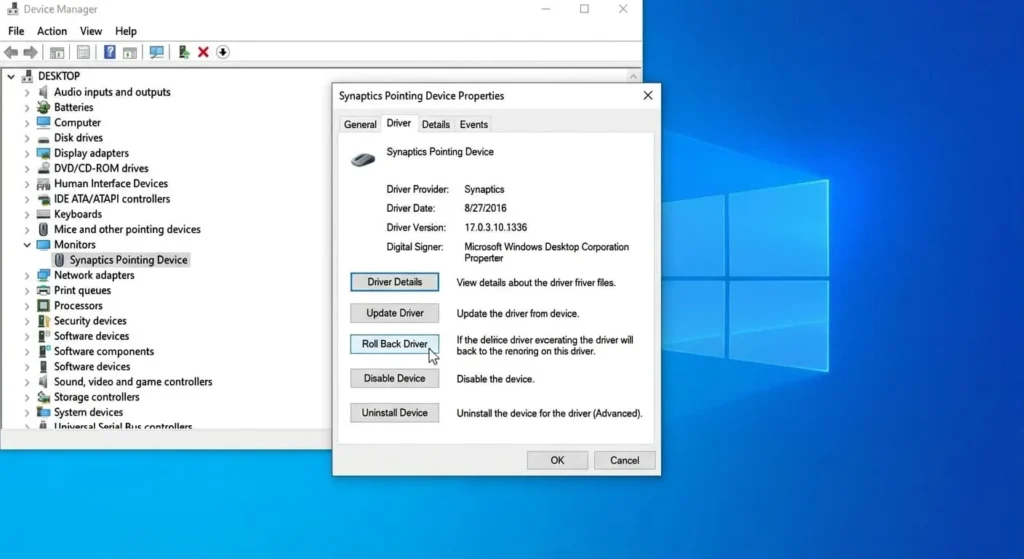The image size is (1024, 559).
Task: Click the Disk drives category icon
Action: click(43, 138)
